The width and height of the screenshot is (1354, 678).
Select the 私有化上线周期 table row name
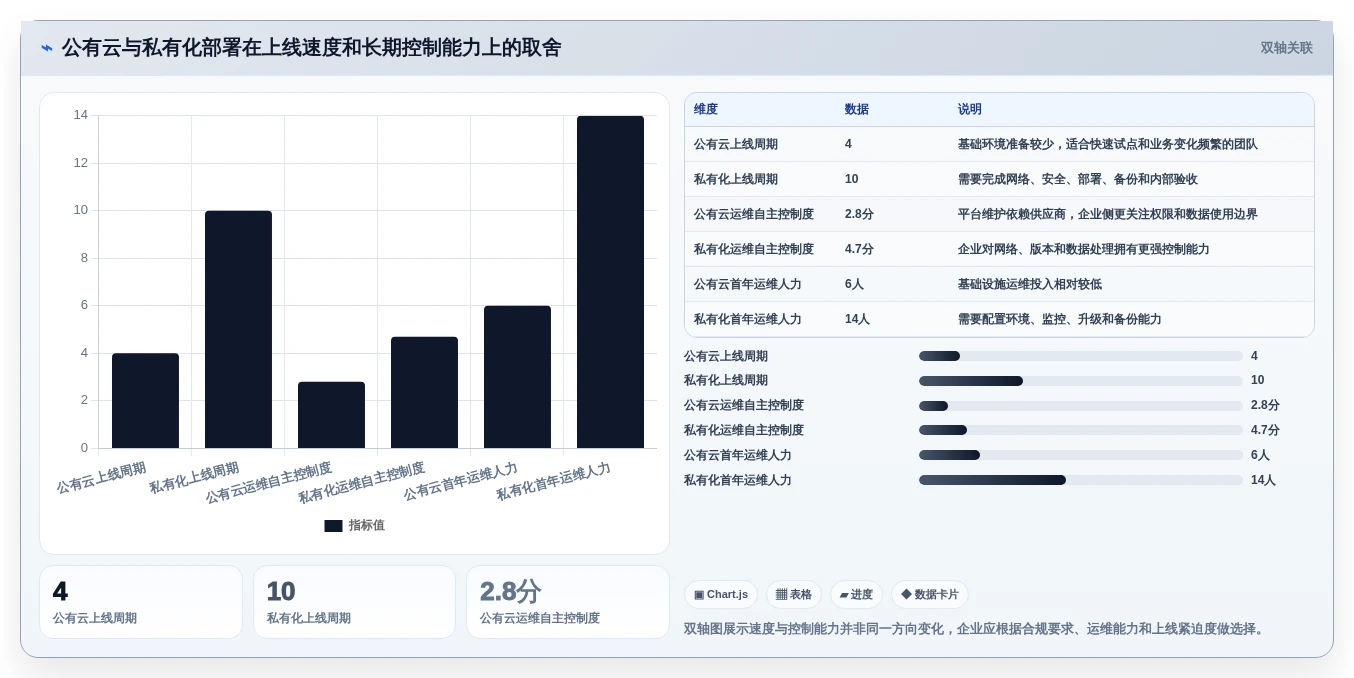click(x=736, y=180)
